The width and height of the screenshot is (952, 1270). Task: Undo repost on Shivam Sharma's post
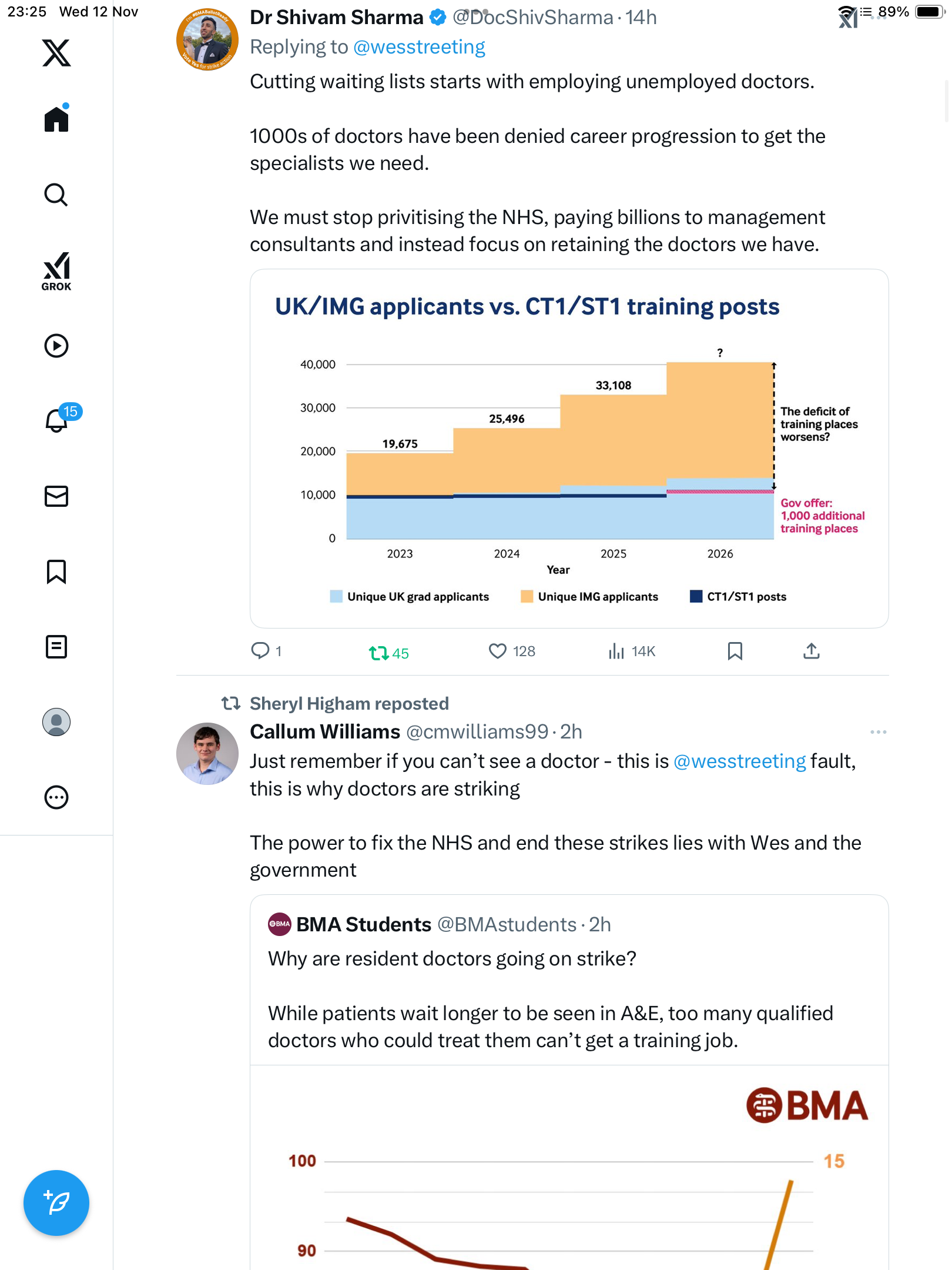click(x=379, y=652)
